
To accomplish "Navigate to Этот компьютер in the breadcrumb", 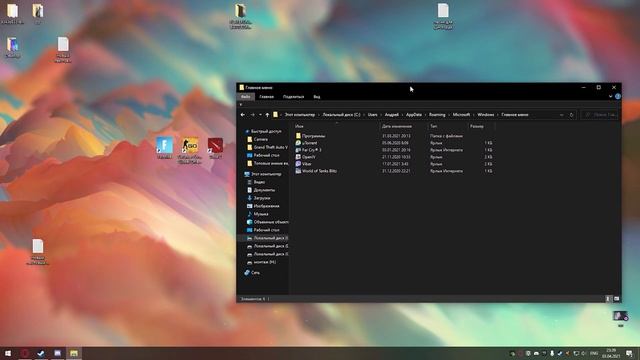I will point(300,115).
